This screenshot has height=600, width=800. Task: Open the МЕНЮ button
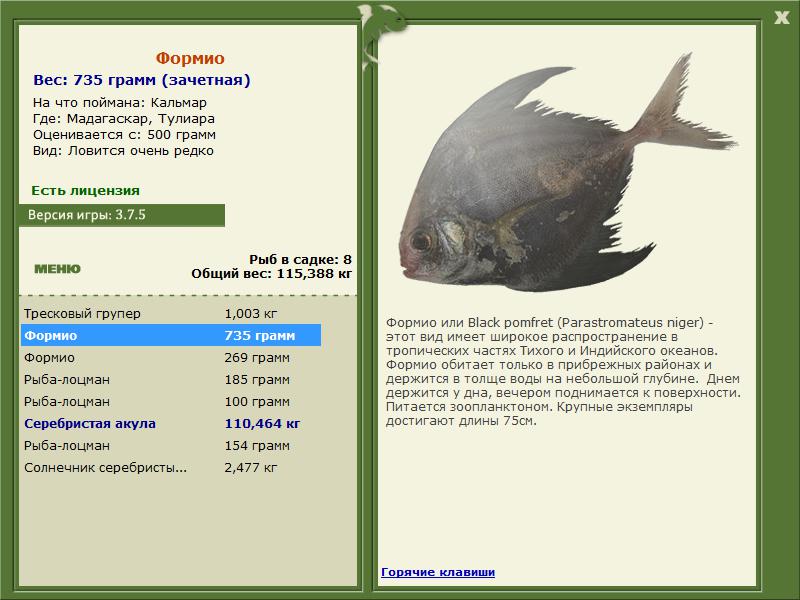pyautogui.click(x=57, y=269)
